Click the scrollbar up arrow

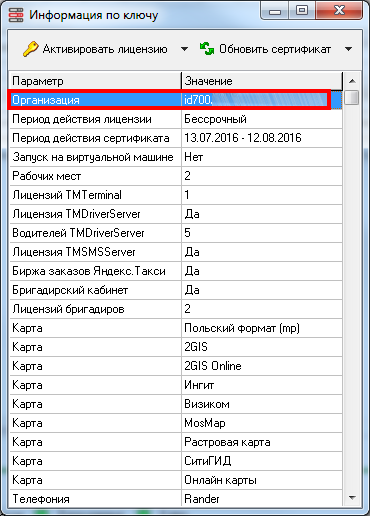tap(352, 81)
